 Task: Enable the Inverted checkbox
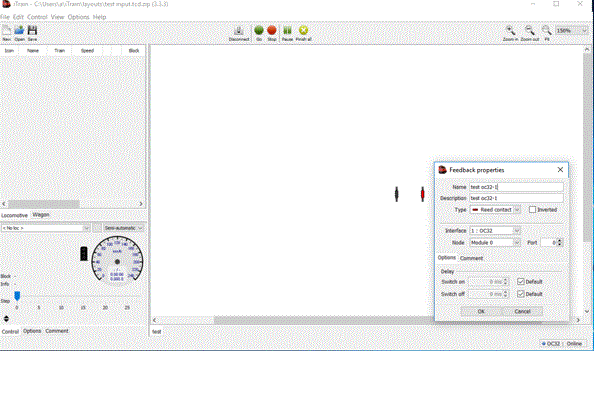pos(532,210)
